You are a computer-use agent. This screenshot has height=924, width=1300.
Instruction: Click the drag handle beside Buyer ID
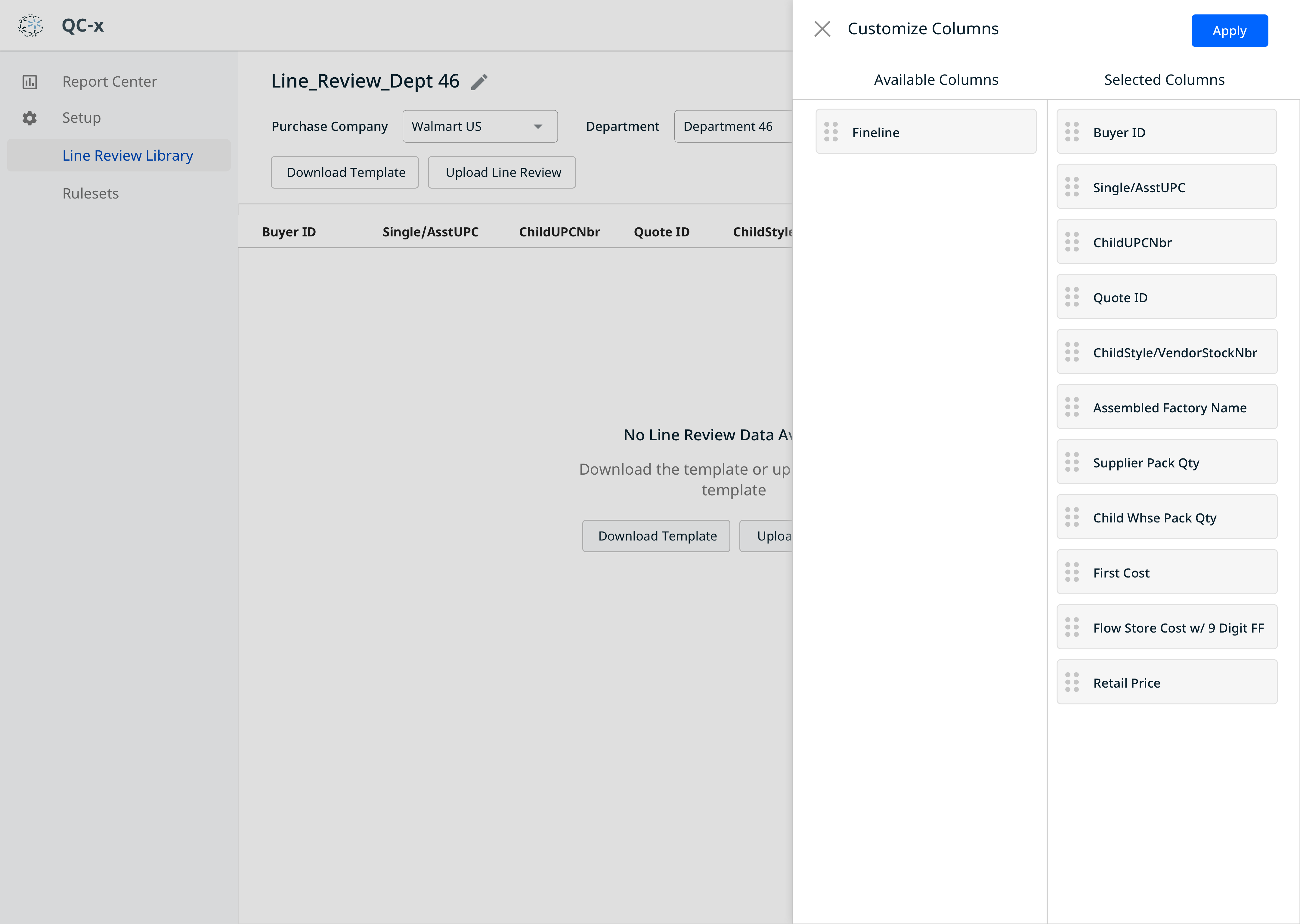[x=1072, y=132]
